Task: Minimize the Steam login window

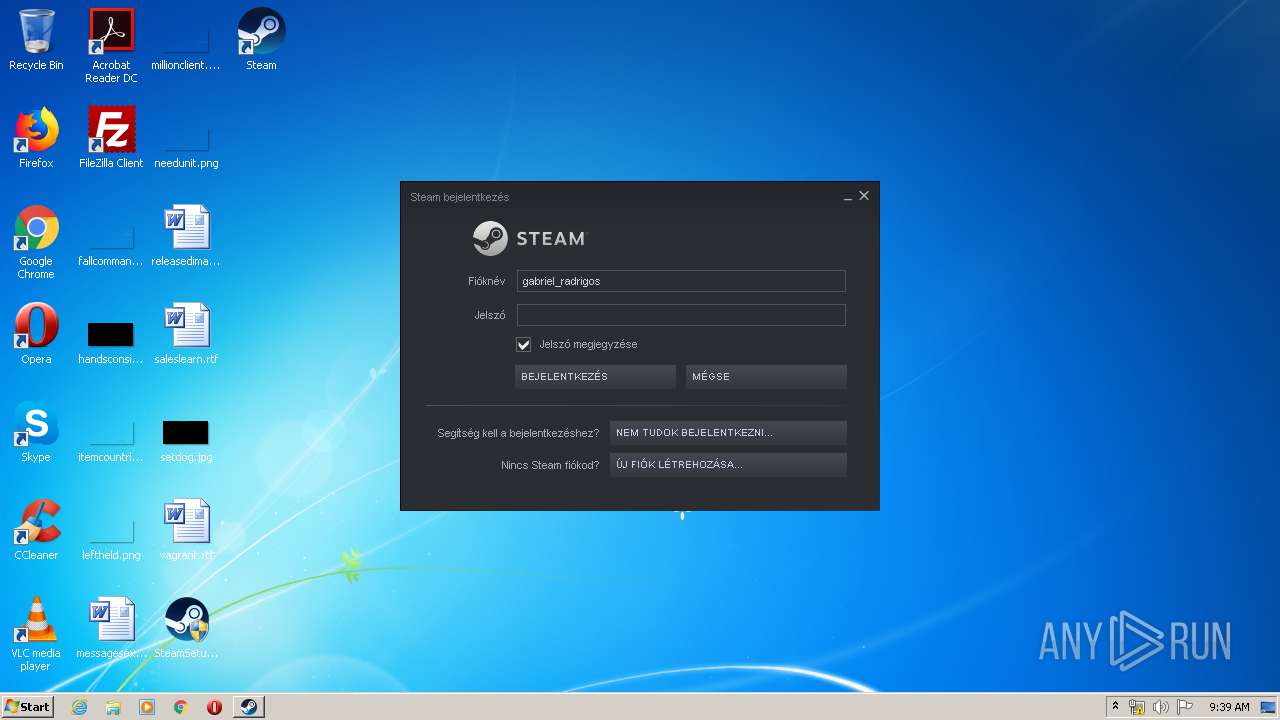Action: coord(848,197)
